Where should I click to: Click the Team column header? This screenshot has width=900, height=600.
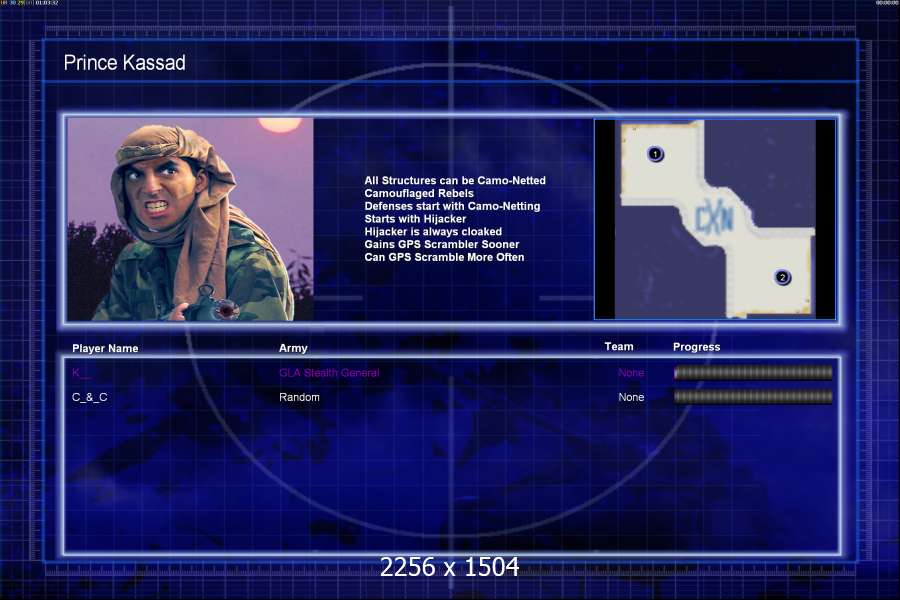(619, 346)
